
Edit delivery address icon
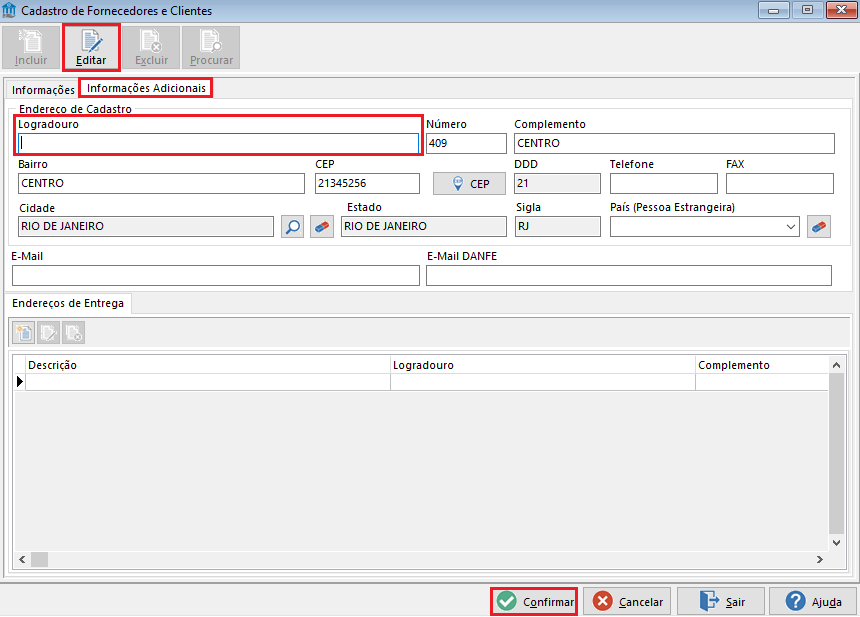click(x=48, y=333)
